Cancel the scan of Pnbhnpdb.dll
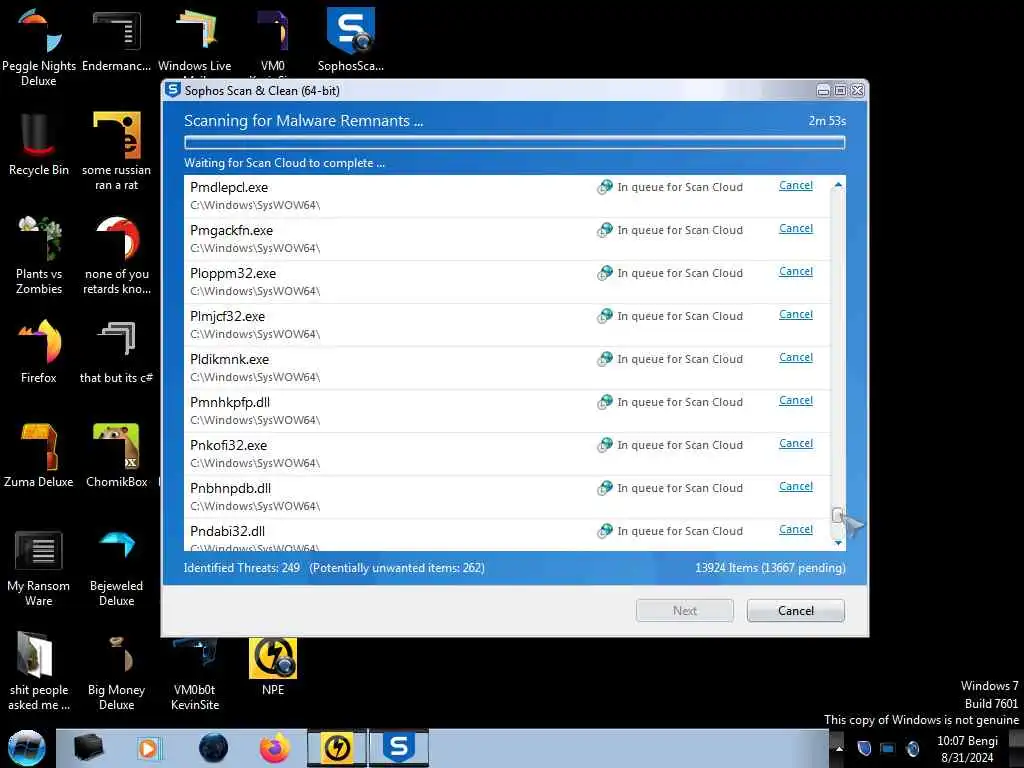This screenshot has width=1024, height=768. click(x=795, y=487)
